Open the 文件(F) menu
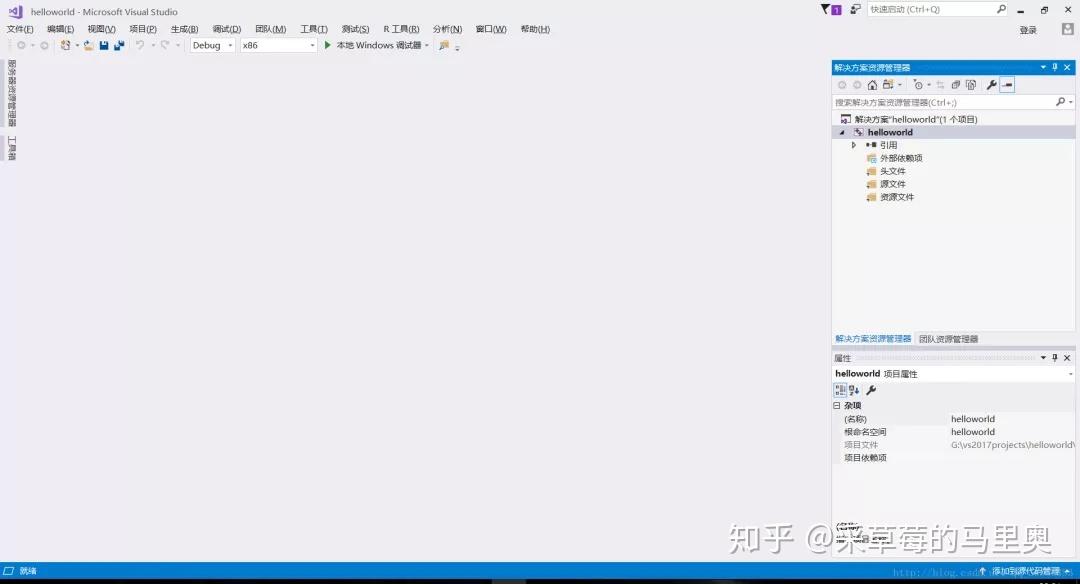This screenshot has width=1080, height=584. [19, 28]
